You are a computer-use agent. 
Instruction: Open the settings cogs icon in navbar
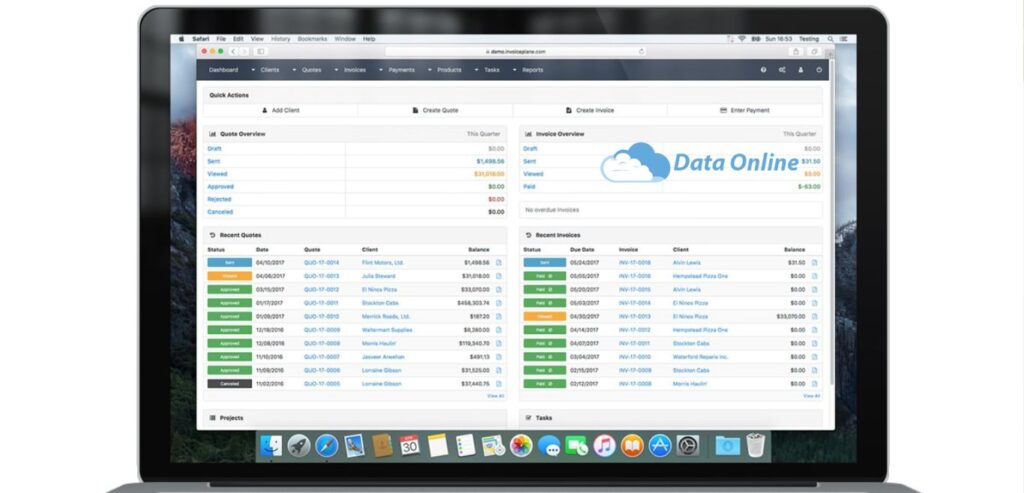782,70
